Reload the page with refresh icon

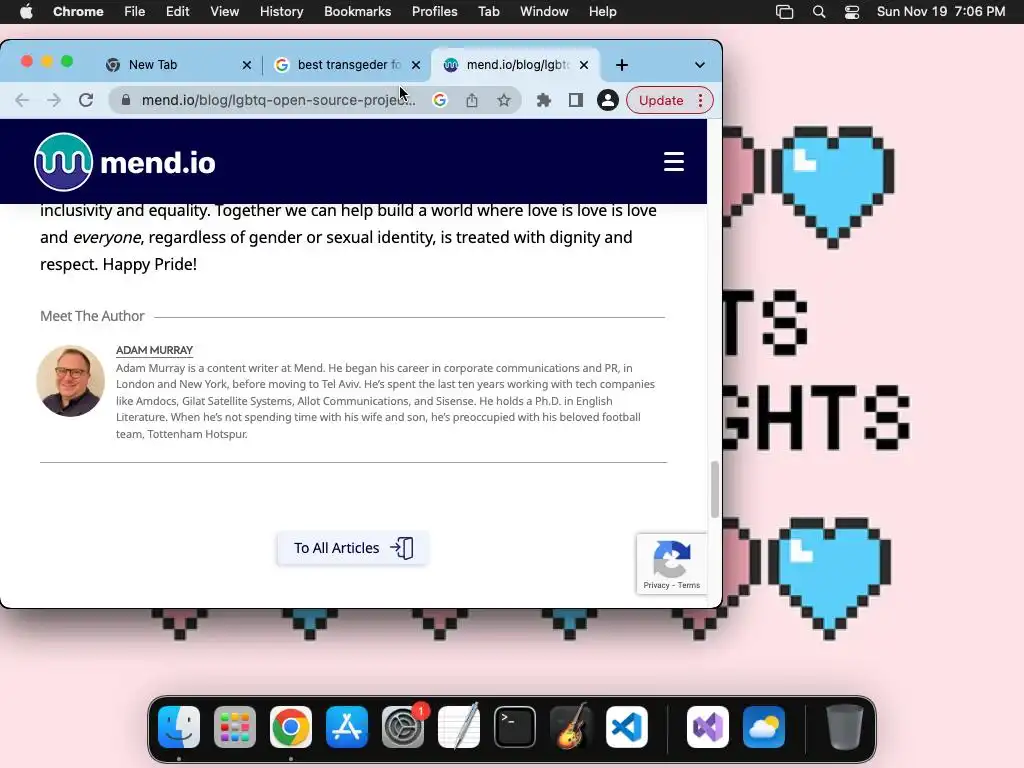point(86,100)
